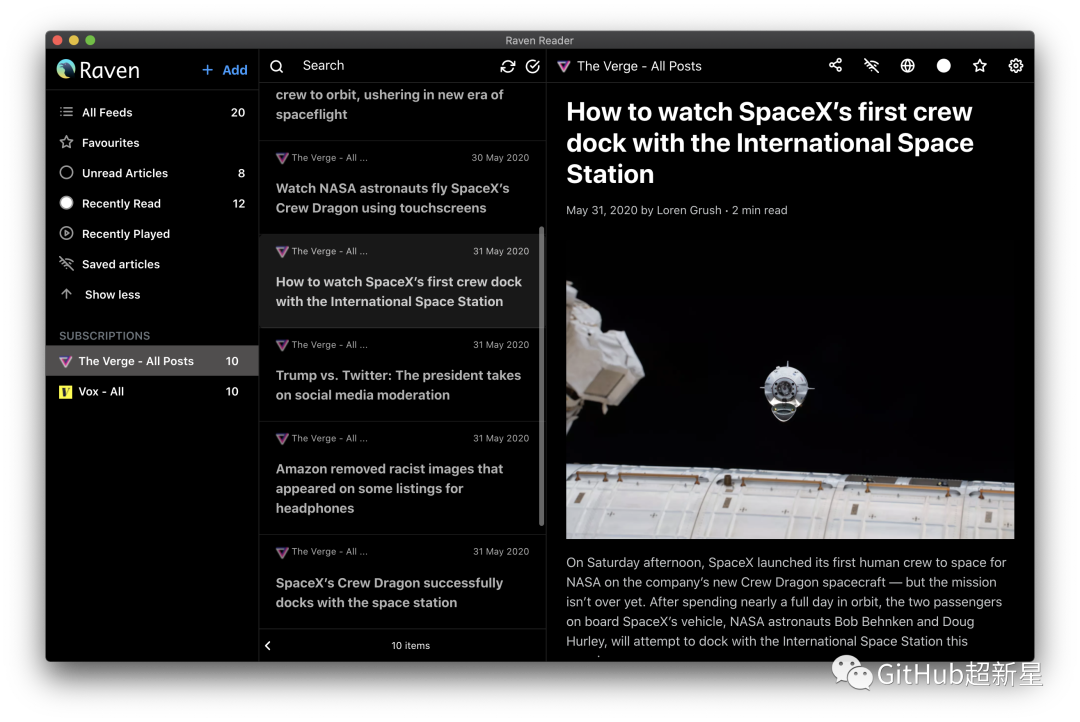Viewport: 1080px width, 722px height.
Task: Open Recently Read articles
Action: click(152, 203)
